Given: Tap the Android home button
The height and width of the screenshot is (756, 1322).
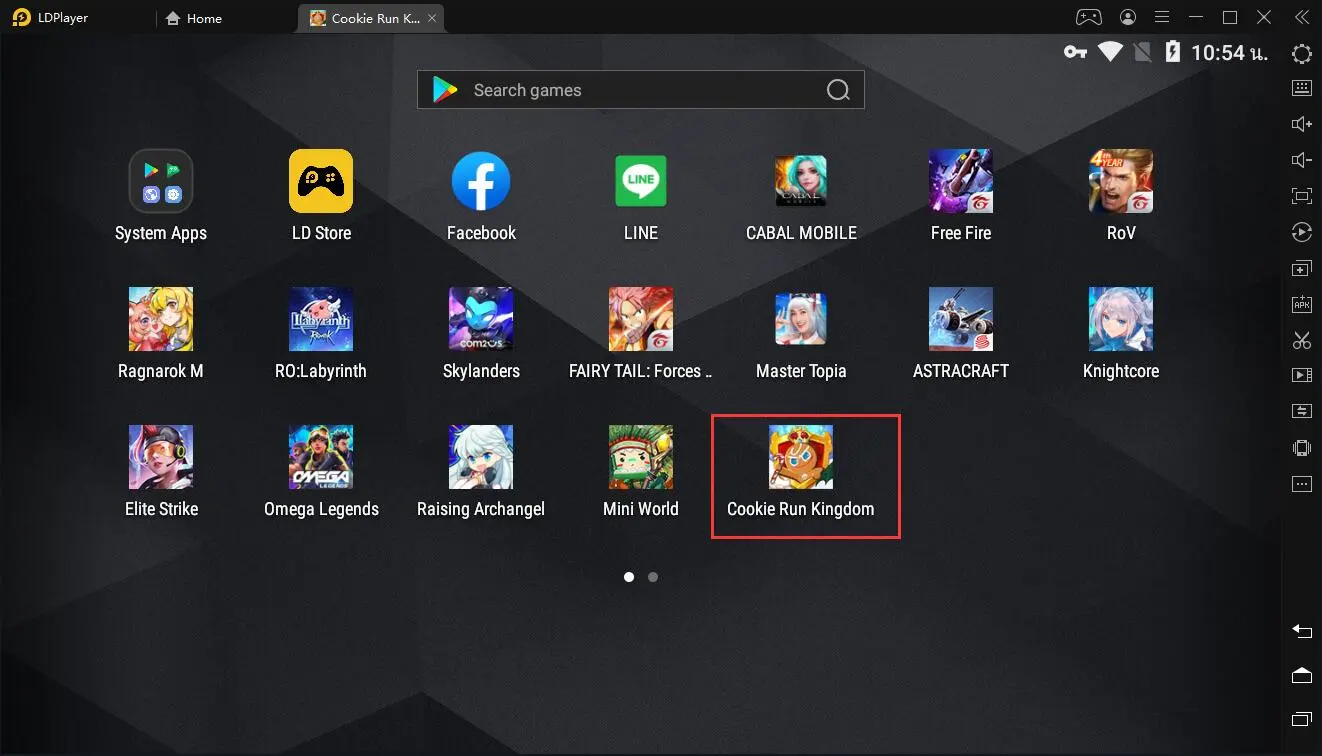Looking at the screenshot, I should coord(1301,675).
